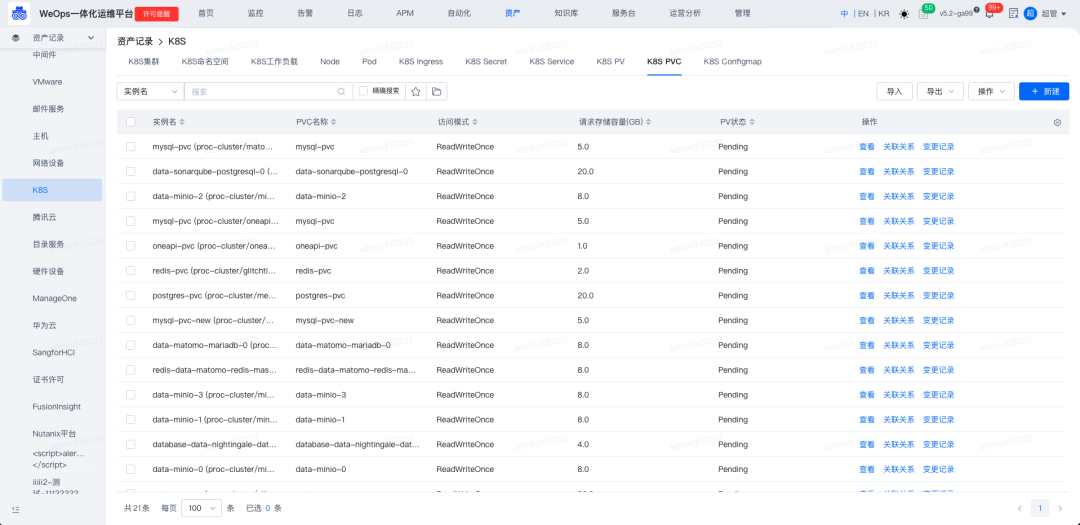Select checkbox for data-minio-2 row
This screenshot has height=525, width=1080.
click(131, 196)
